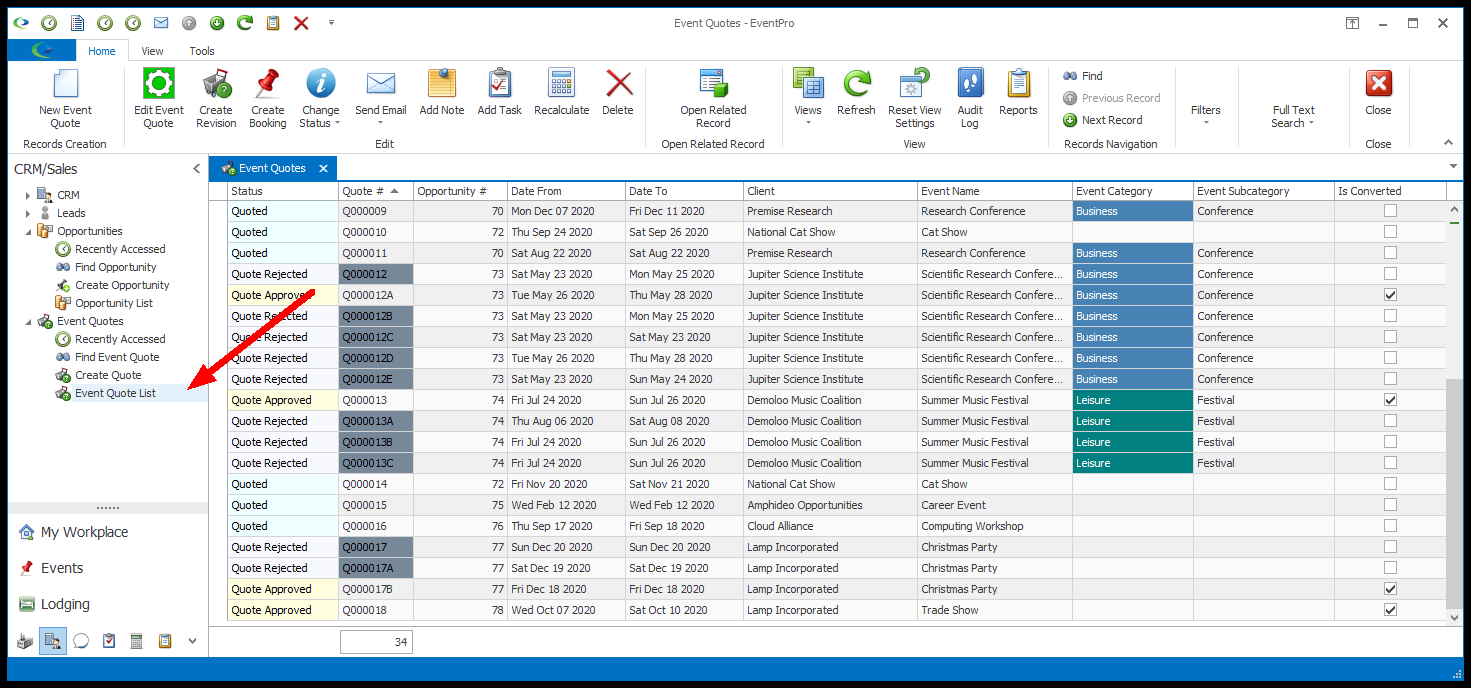
Task: Select the Business category cell for Q000009
Action: (x=1133, y=211)
